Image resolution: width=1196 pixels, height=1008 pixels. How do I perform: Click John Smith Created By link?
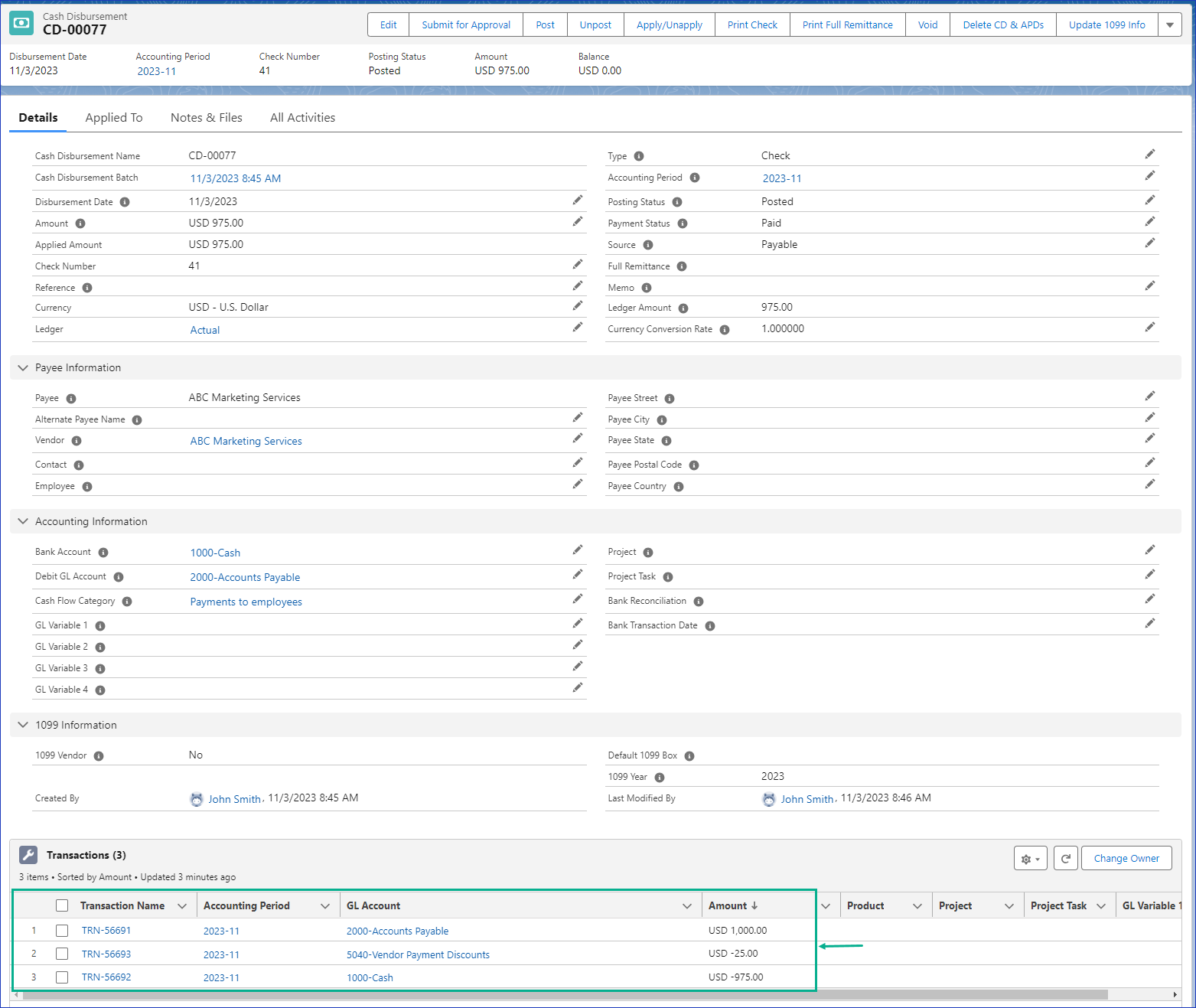[x=235, y=799]
